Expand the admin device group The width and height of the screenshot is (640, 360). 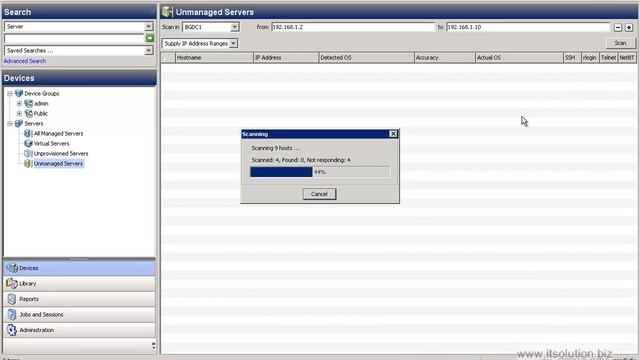(19, 104)
